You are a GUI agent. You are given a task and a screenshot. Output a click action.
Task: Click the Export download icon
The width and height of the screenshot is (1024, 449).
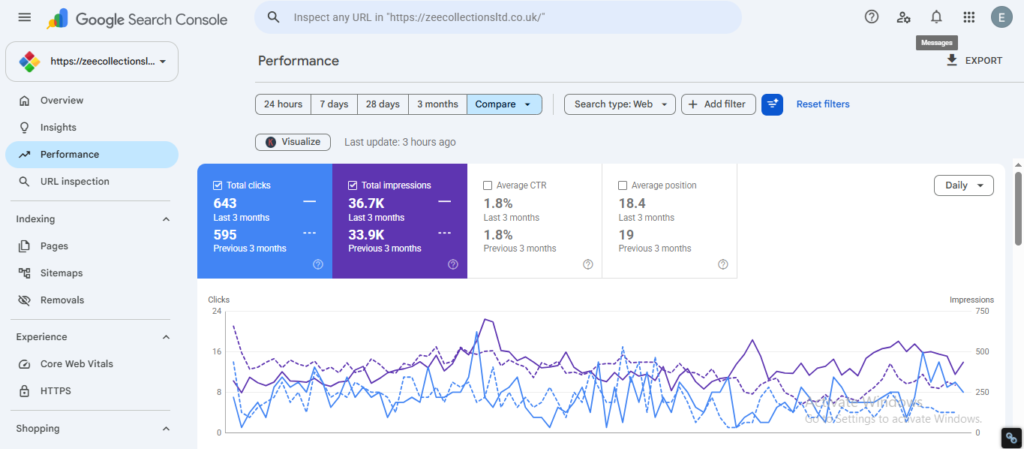point(952,60)
